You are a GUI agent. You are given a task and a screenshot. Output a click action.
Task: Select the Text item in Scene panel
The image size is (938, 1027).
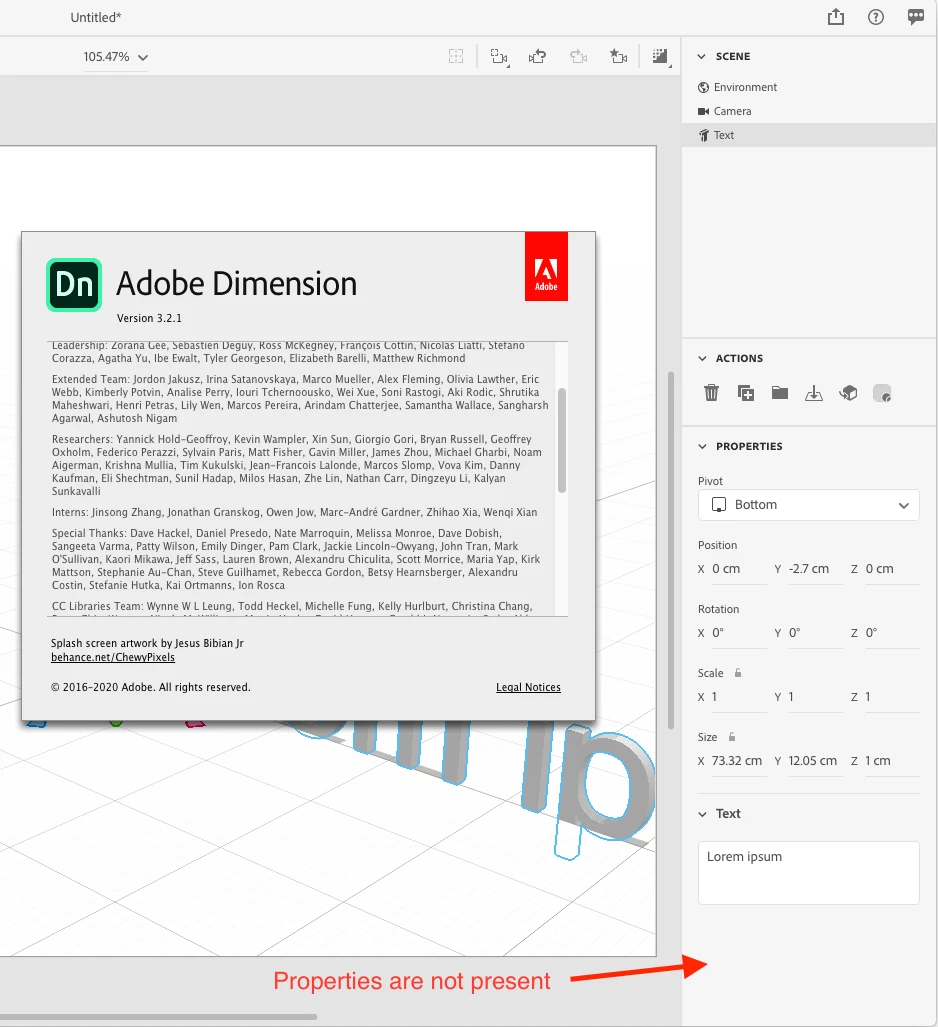coord(810,135)
